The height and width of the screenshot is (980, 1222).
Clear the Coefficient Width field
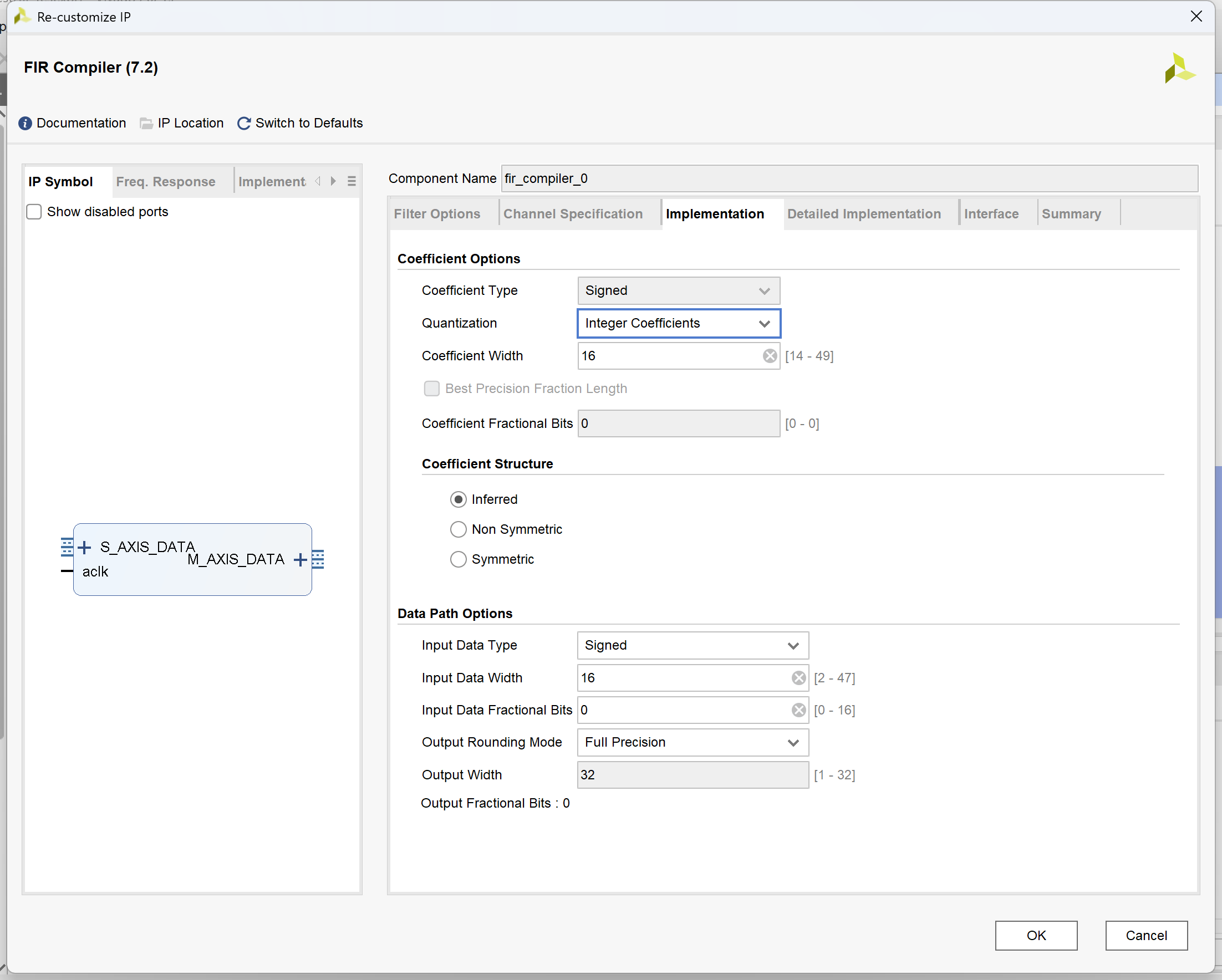coord(769,356)
